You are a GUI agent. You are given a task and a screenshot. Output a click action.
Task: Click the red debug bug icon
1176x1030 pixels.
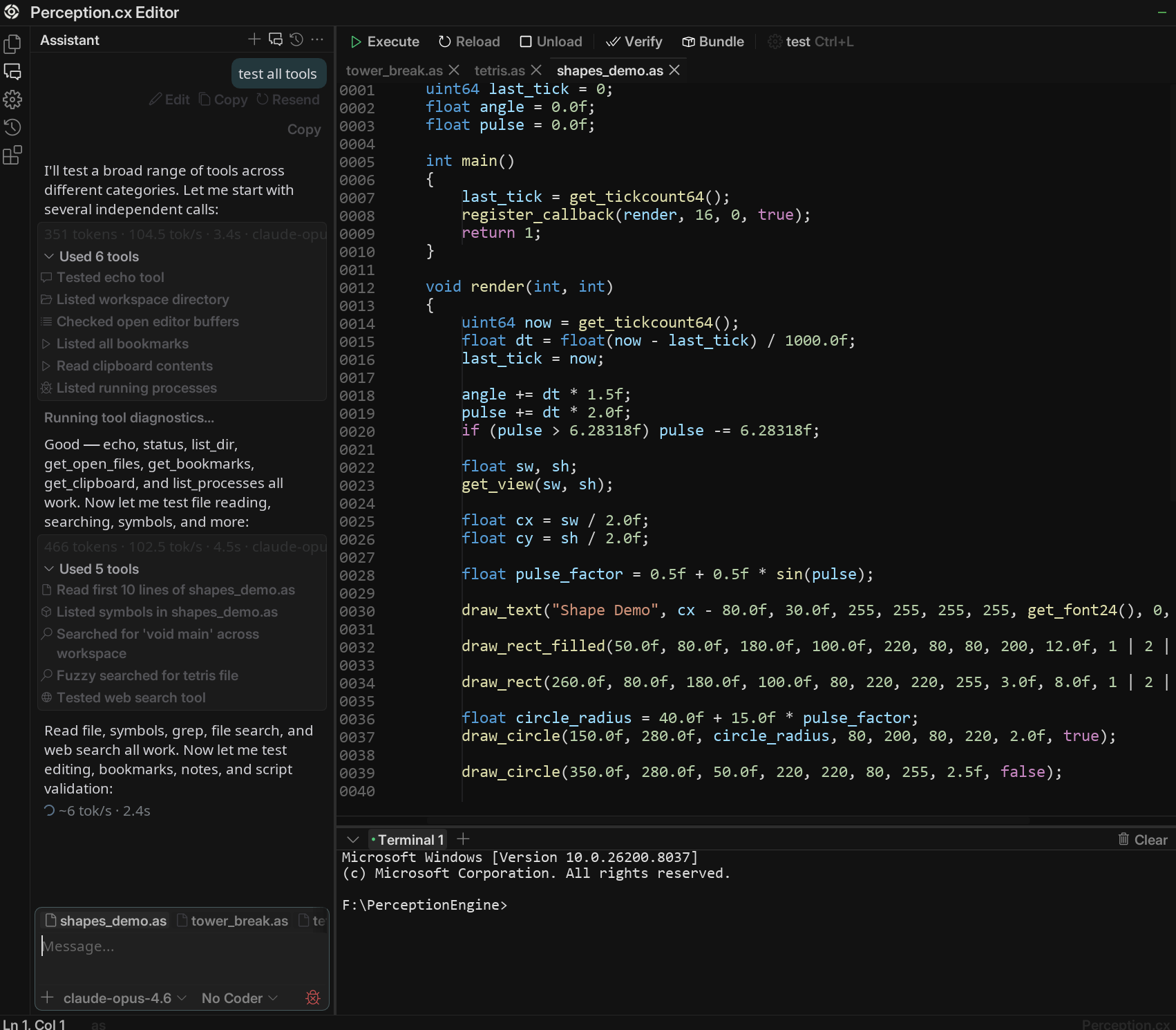pyautogui.click(x=313, y=998)
